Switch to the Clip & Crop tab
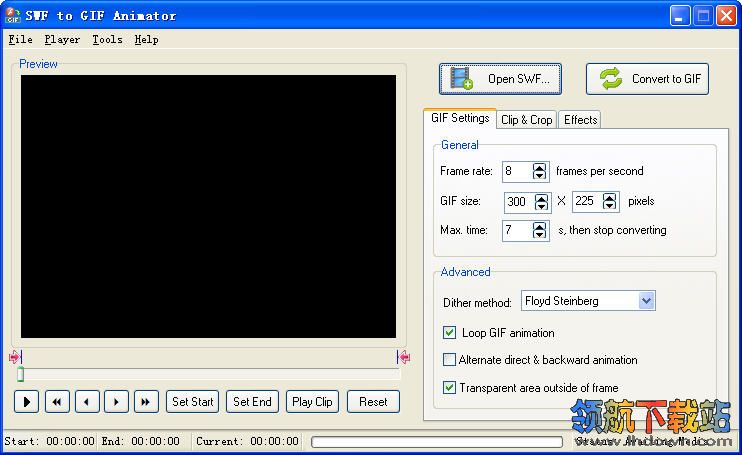Viewport: 742px width, 455px height. point(527,120)
